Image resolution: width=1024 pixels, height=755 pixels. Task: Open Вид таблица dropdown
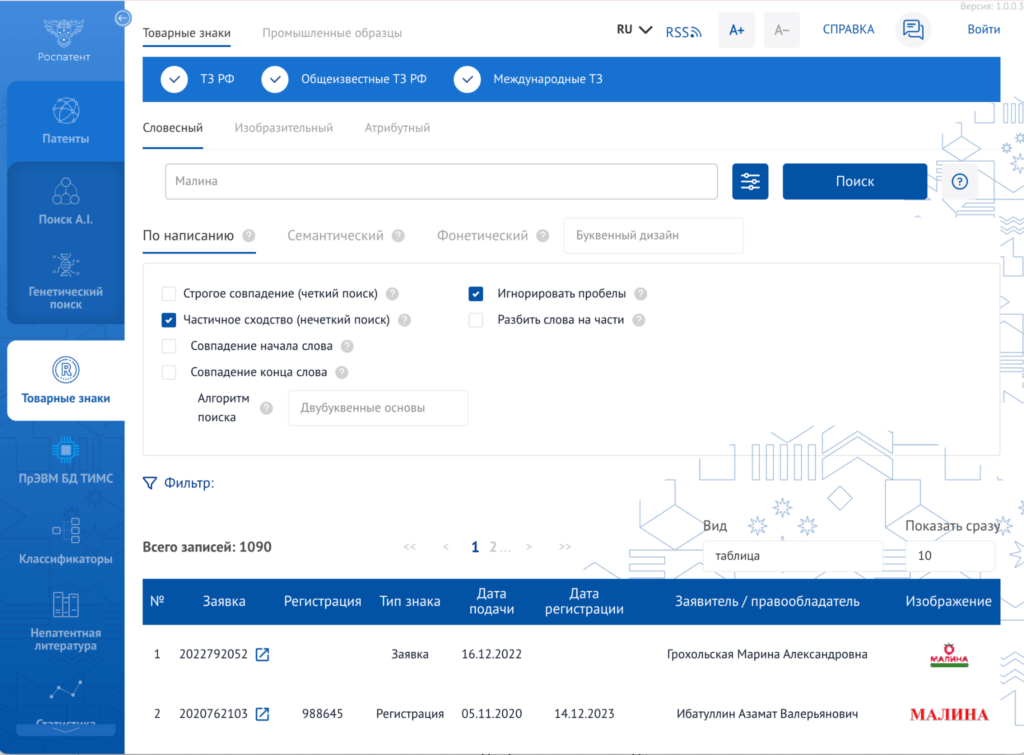coord(793,556)
